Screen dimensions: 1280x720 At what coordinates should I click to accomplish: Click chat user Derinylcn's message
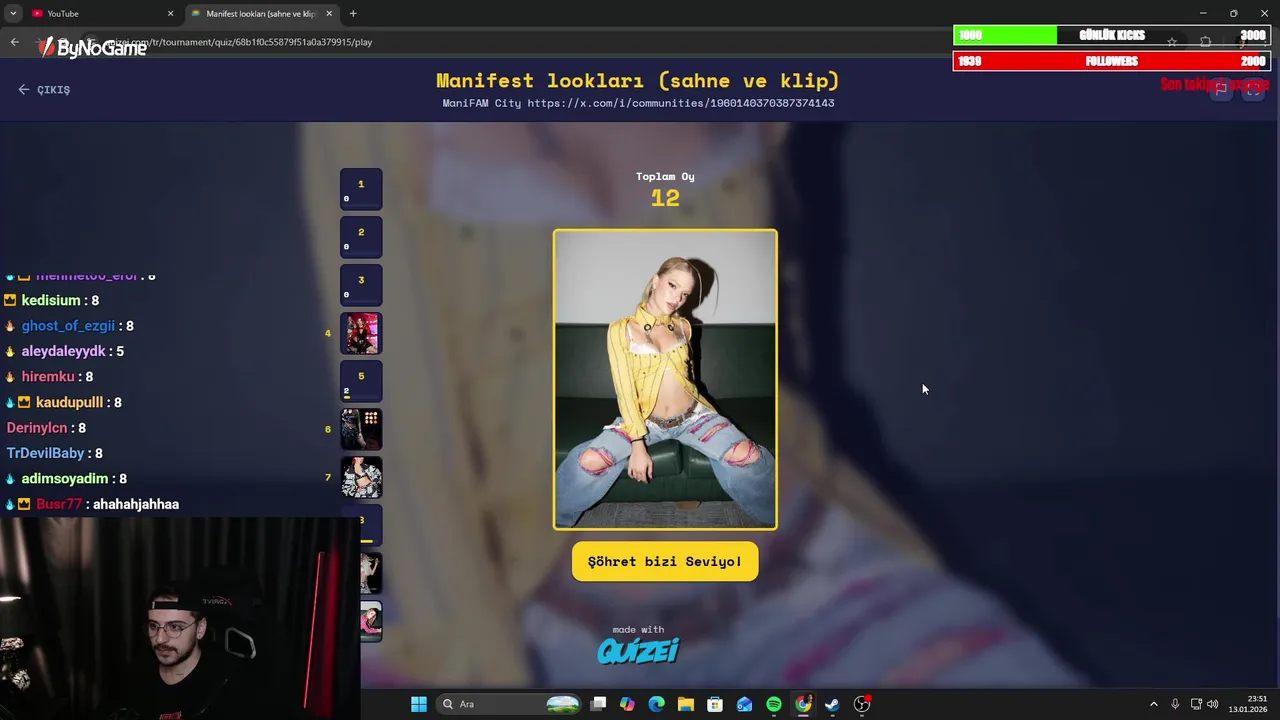(x=46, y=428)
